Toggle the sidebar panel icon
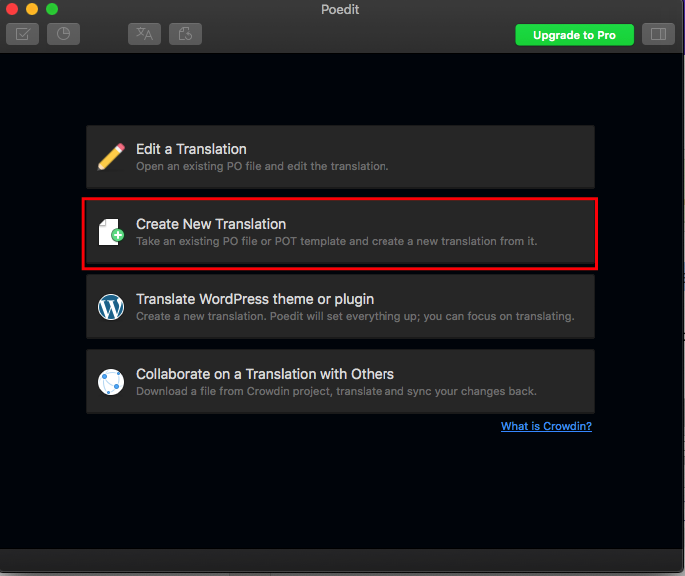 658,34
